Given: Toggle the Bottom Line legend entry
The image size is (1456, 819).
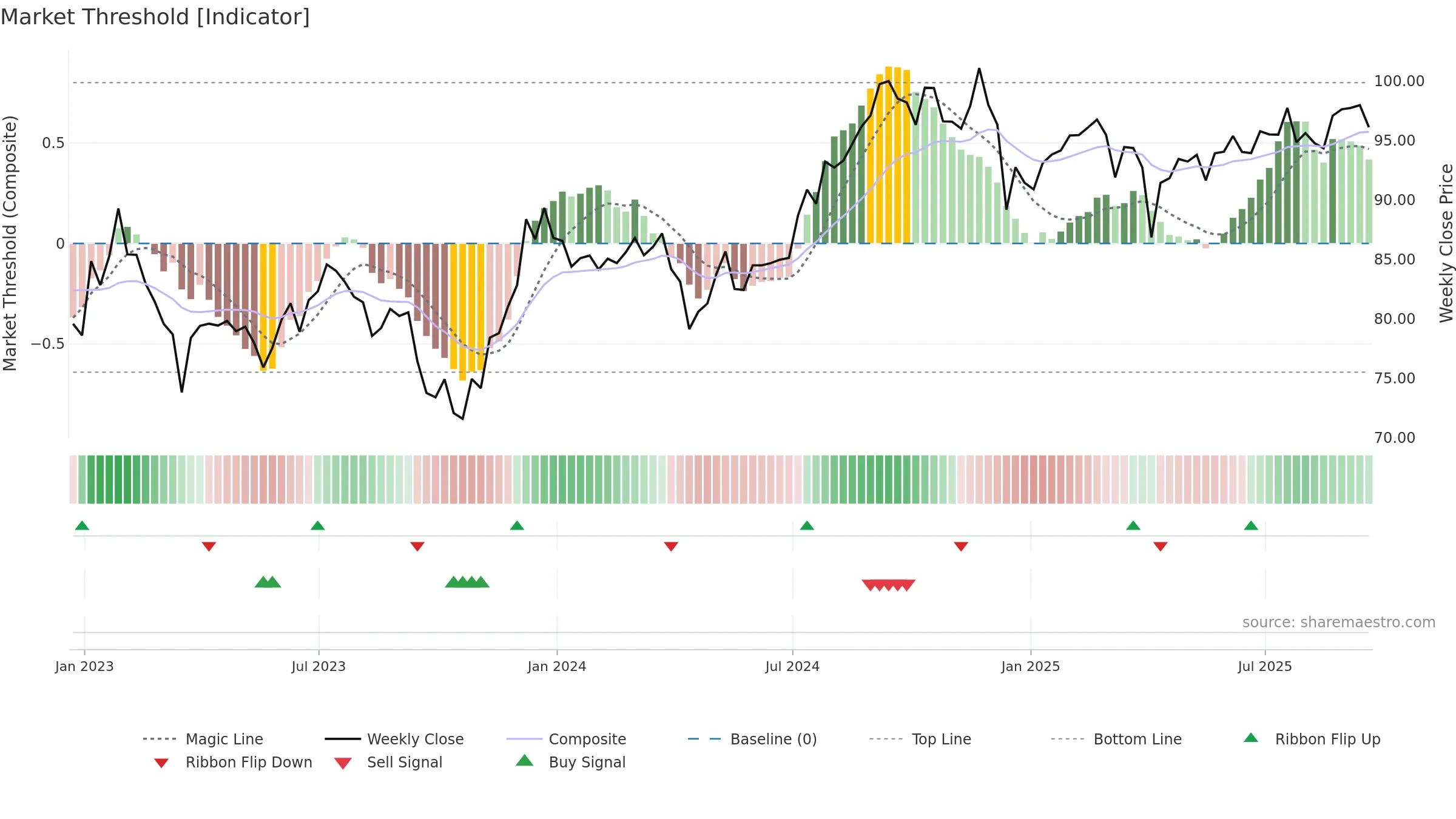Looking at the screenshot, I should pyautogui.click(x=1116, y=739).
